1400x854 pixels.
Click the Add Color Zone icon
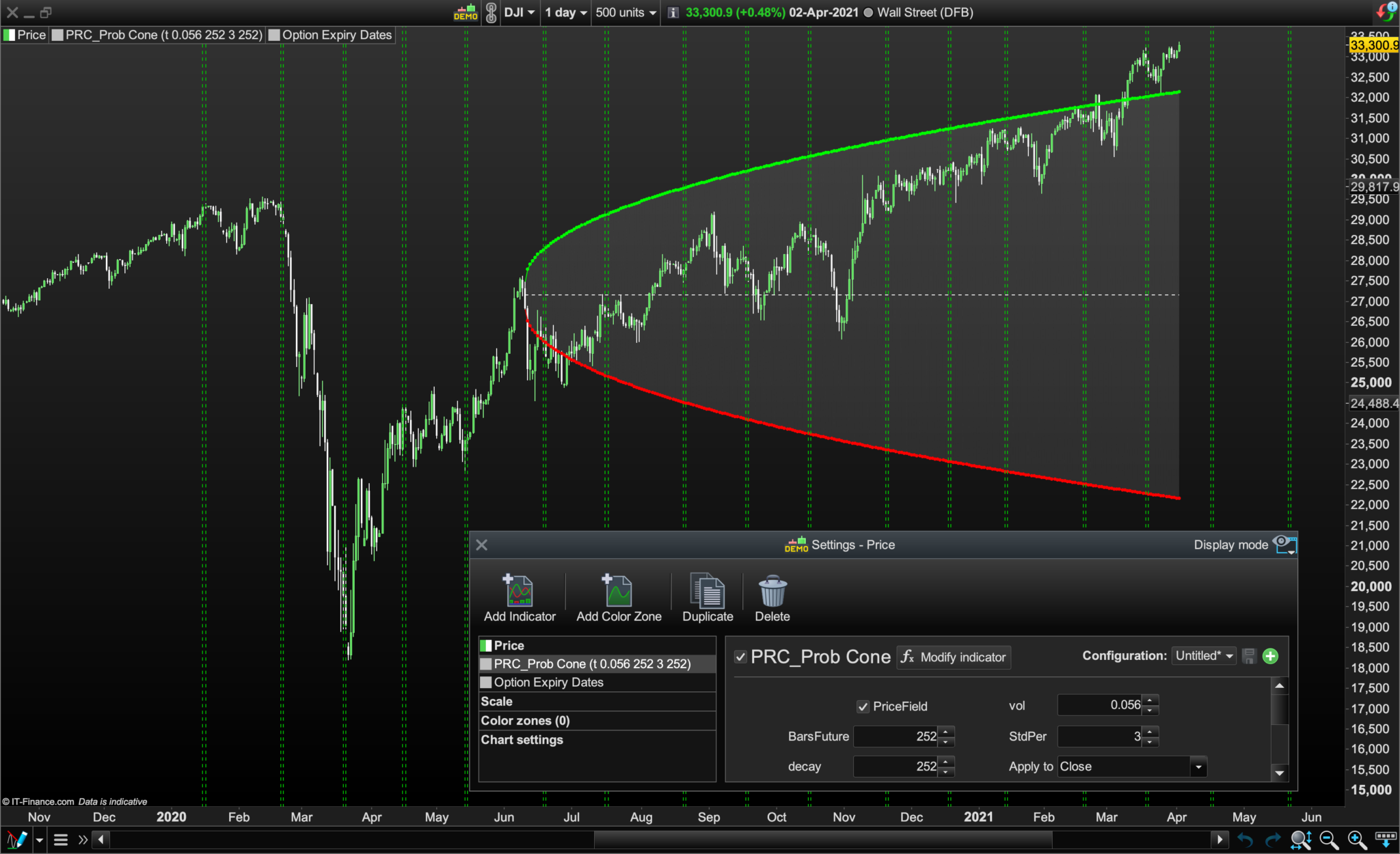[x=618, y=592]
